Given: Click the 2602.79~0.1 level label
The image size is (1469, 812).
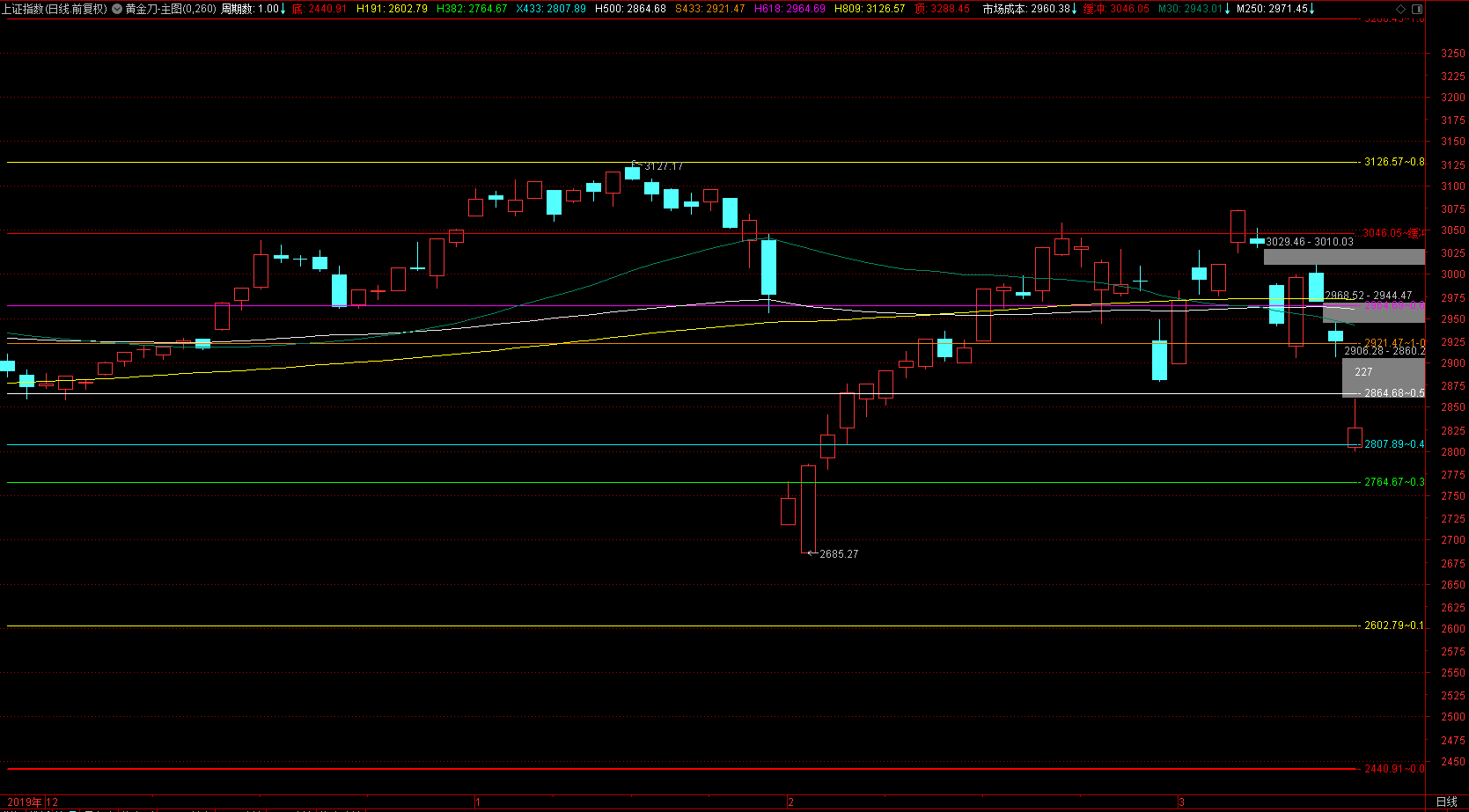Looking at the screenshot, I should pyautogui.click(x=1394, y=625).
